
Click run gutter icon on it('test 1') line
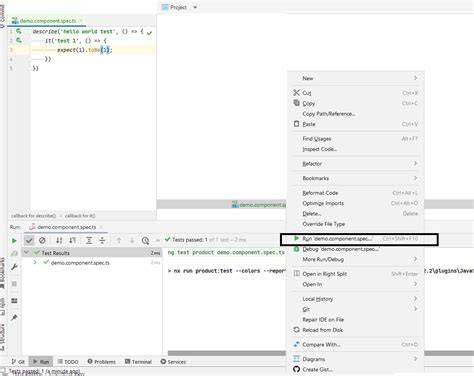19,40
